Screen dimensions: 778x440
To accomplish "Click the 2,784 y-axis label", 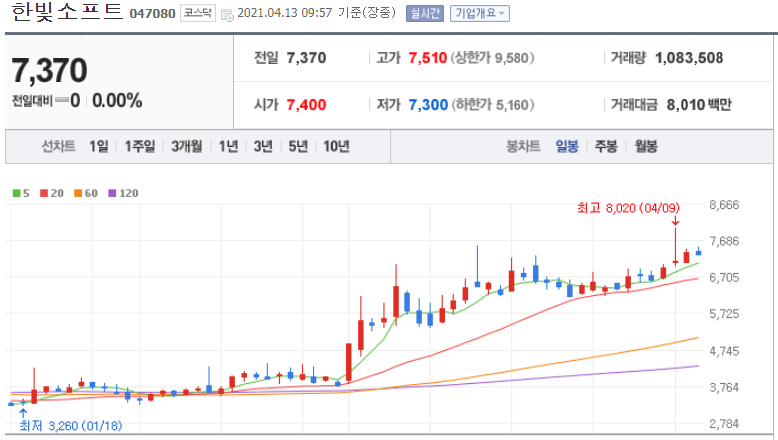I will pyautogui.click(x=724, y=424).
